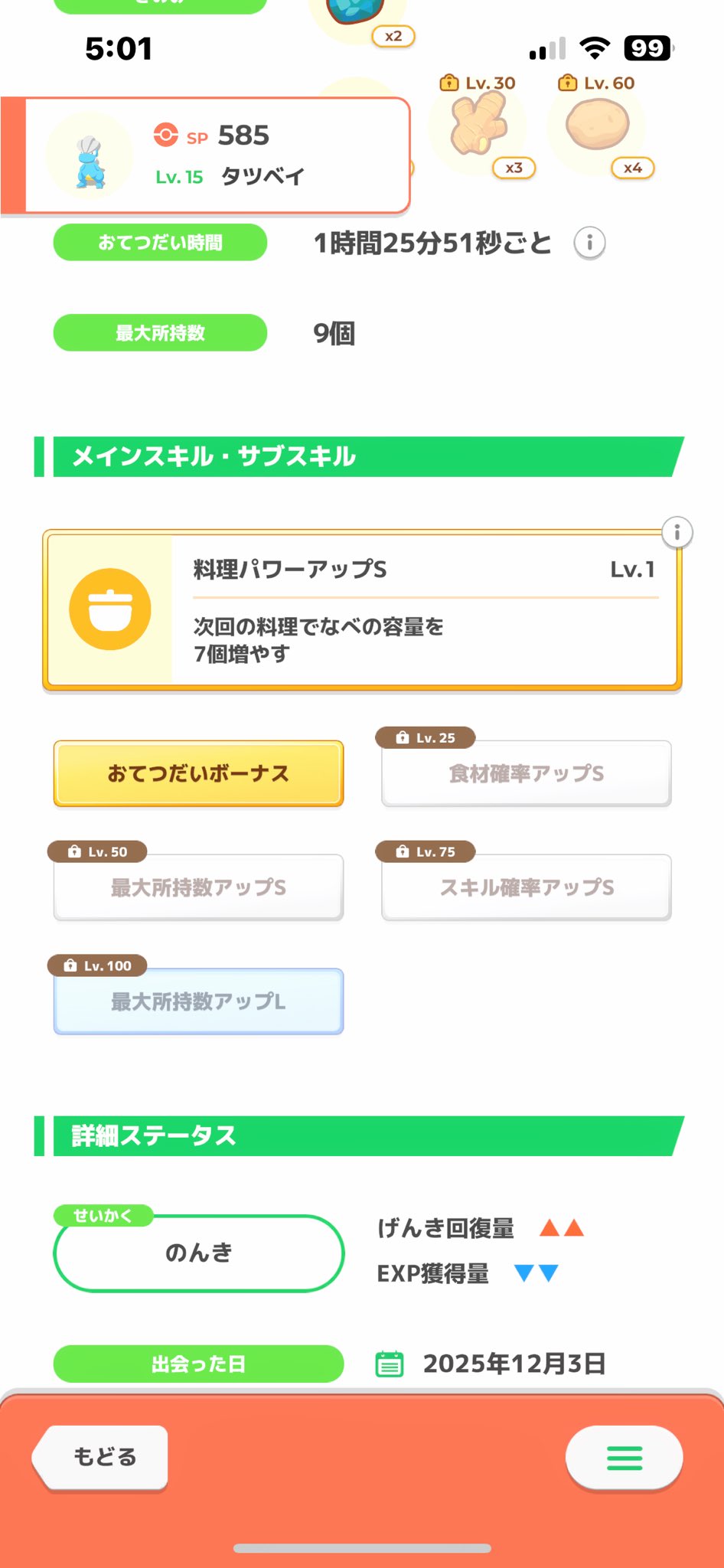Tap locked 食材確率アップS sub skill
This screenshot has height=1568, width=724.
point(527,773)
